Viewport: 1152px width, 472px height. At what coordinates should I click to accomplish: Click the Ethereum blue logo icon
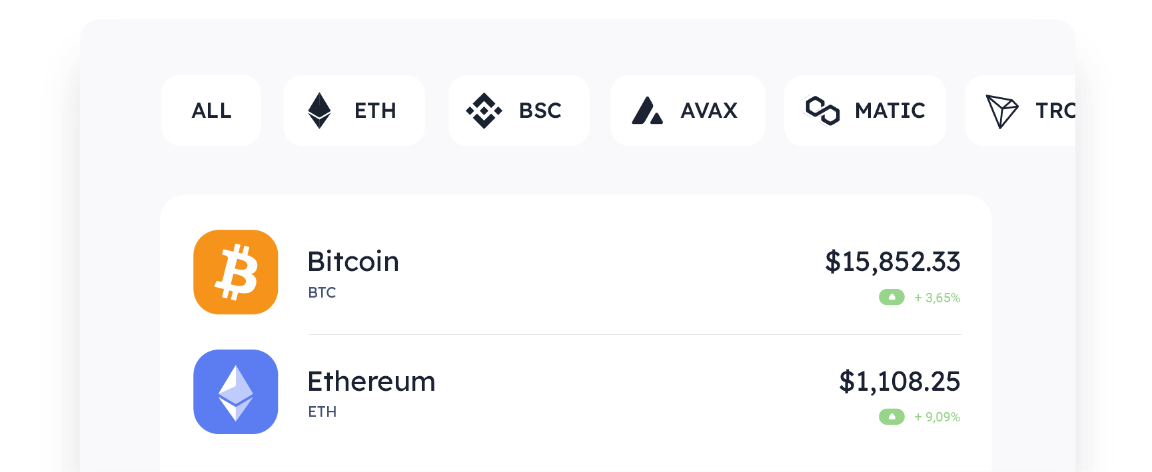click(x=235, y=392)
